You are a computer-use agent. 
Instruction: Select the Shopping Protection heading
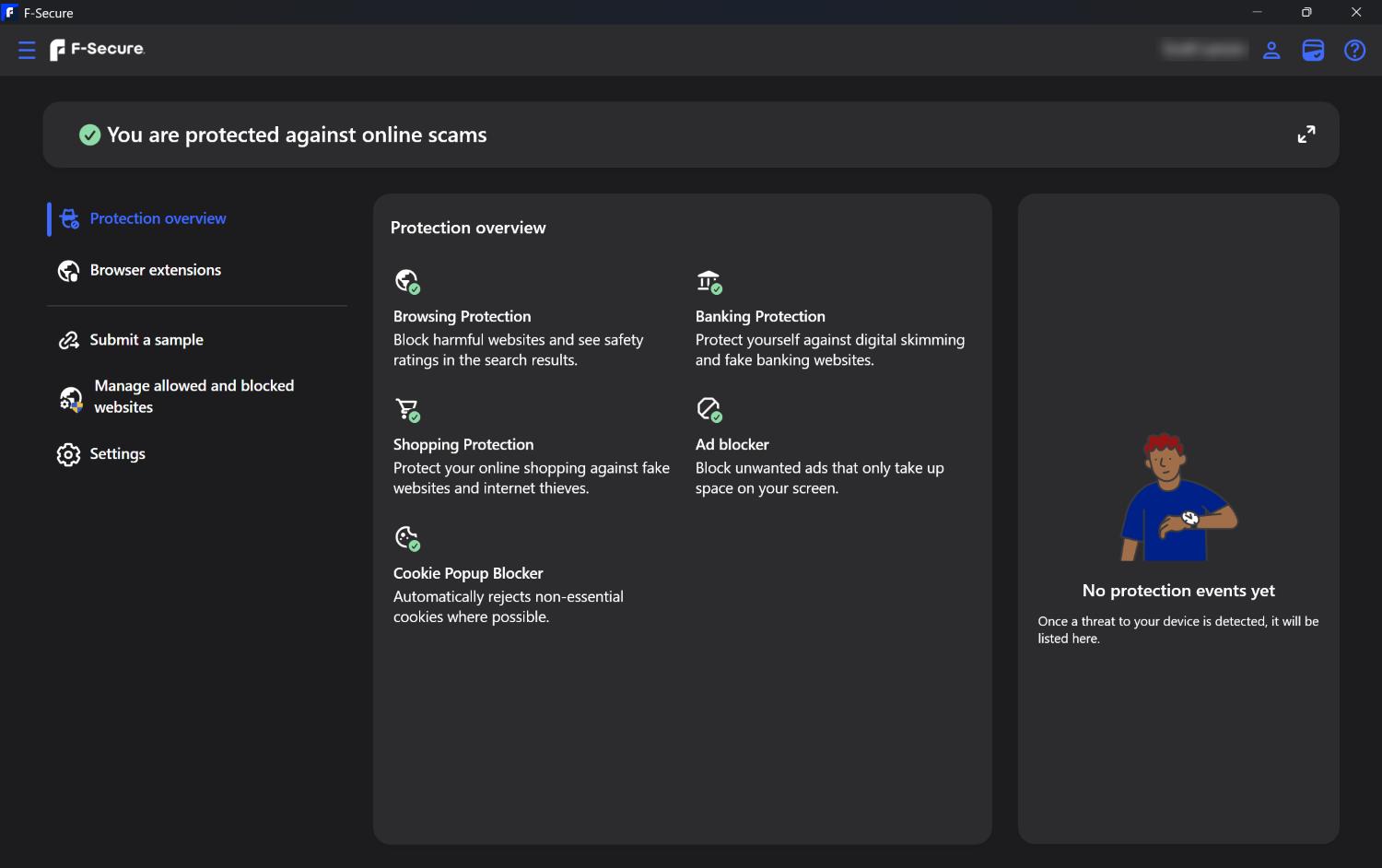[463, 444]
